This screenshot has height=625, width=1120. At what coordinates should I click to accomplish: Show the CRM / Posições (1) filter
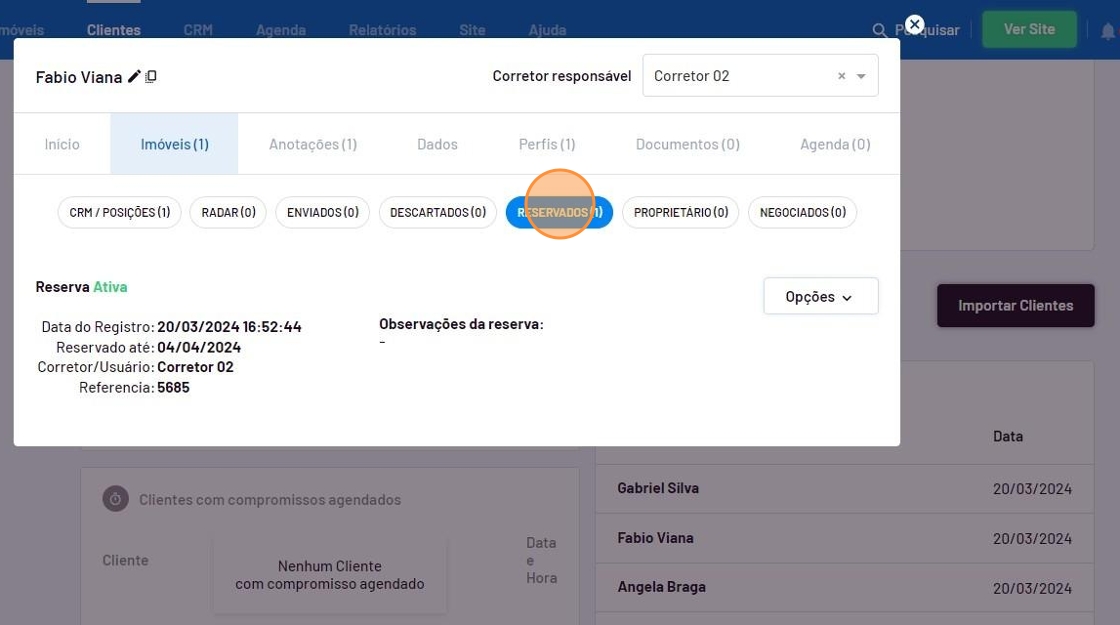[120, 212]
